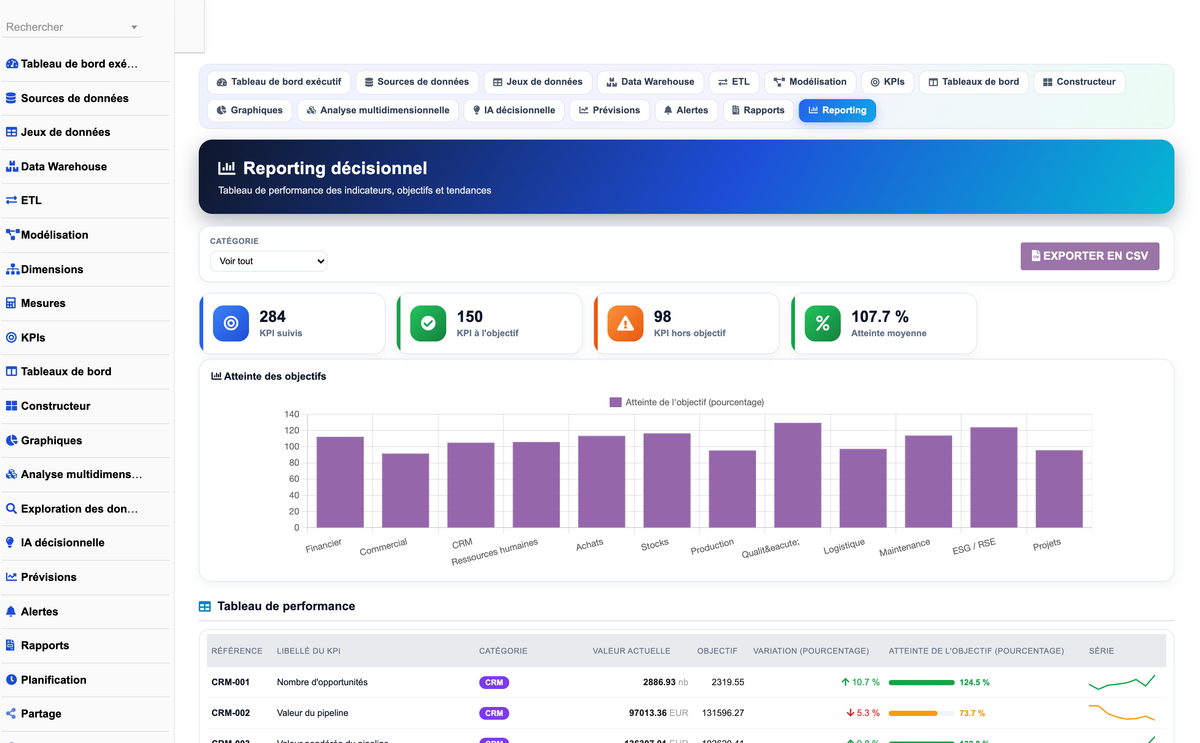The image size is (1200, 743).
Task: Click the blue target icon on KPI suivis card
Action: click(x=231, y=323)
